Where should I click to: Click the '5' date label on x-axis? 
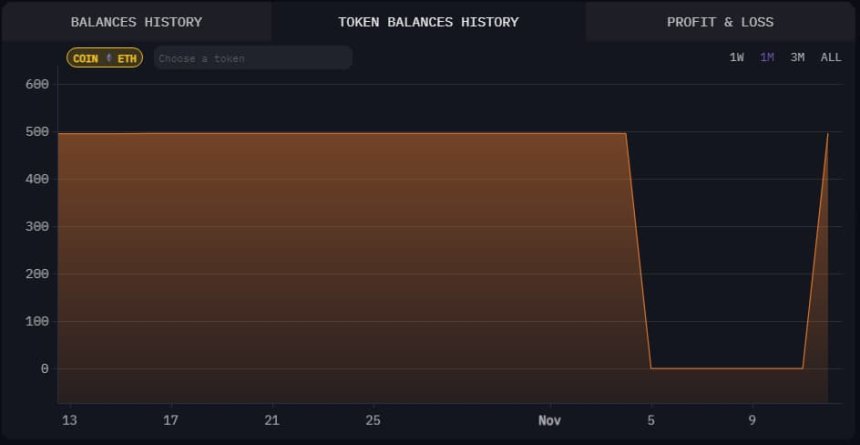(x=651, y=420)
